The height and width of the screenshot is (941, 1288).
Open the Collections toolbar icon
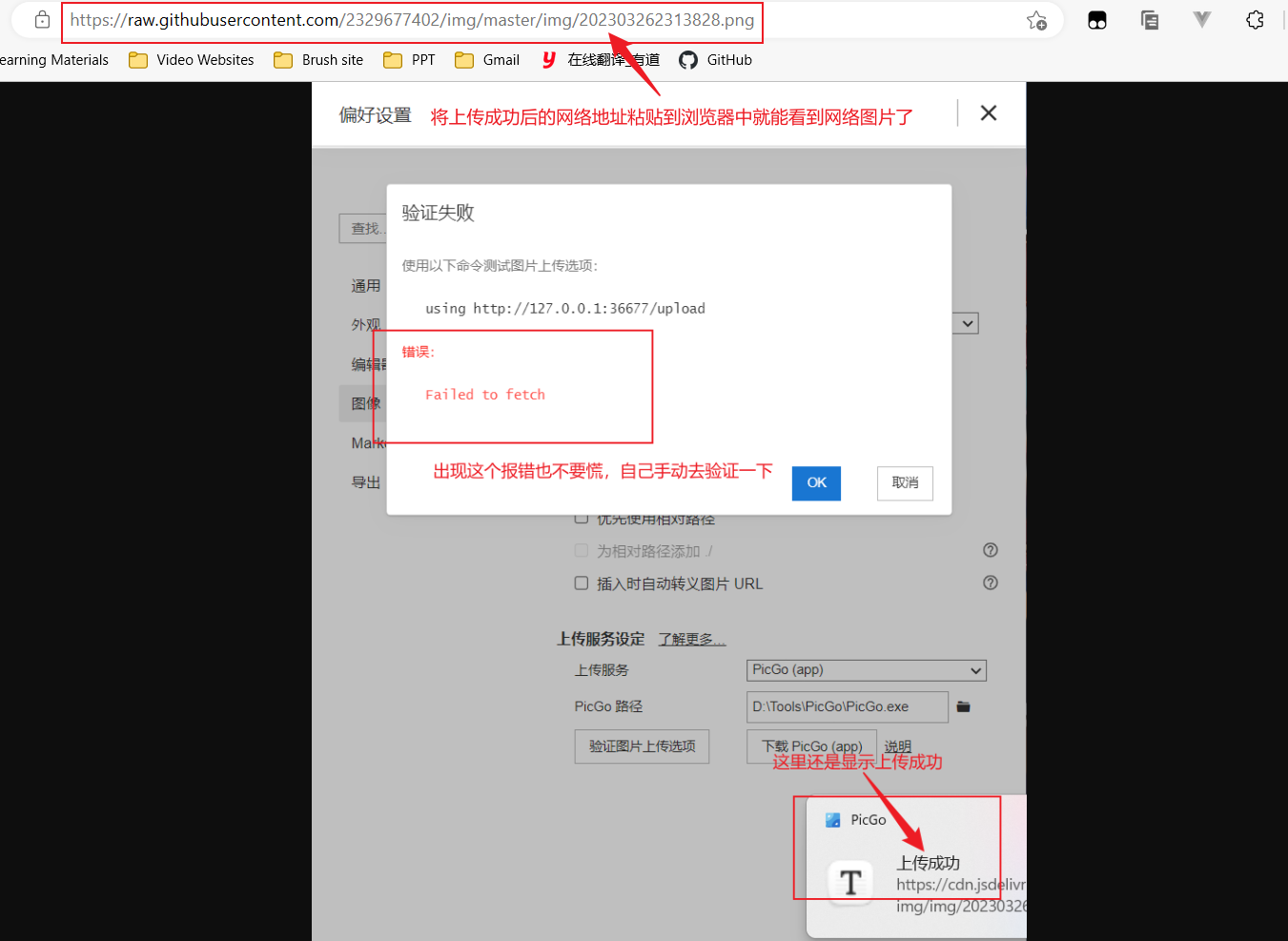coord(1150,20)
